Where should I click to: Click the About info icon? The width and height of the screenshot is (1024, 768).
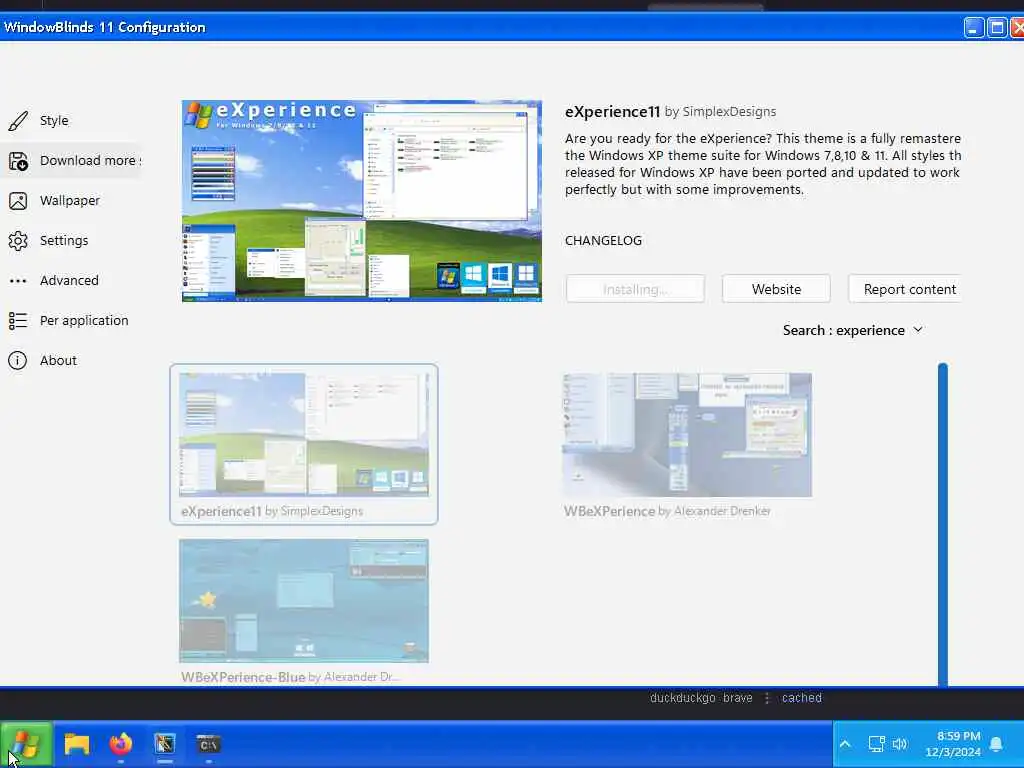pos(18,360)
